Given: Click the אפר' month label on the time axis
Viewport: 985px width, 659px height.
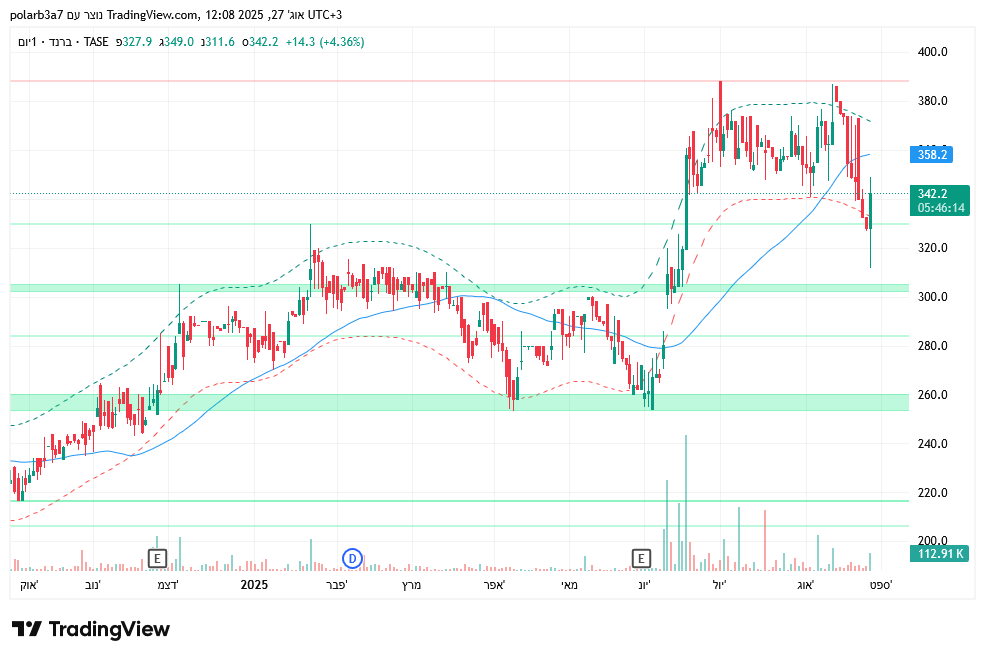Looking at the screenshot, I should (494, 585).
